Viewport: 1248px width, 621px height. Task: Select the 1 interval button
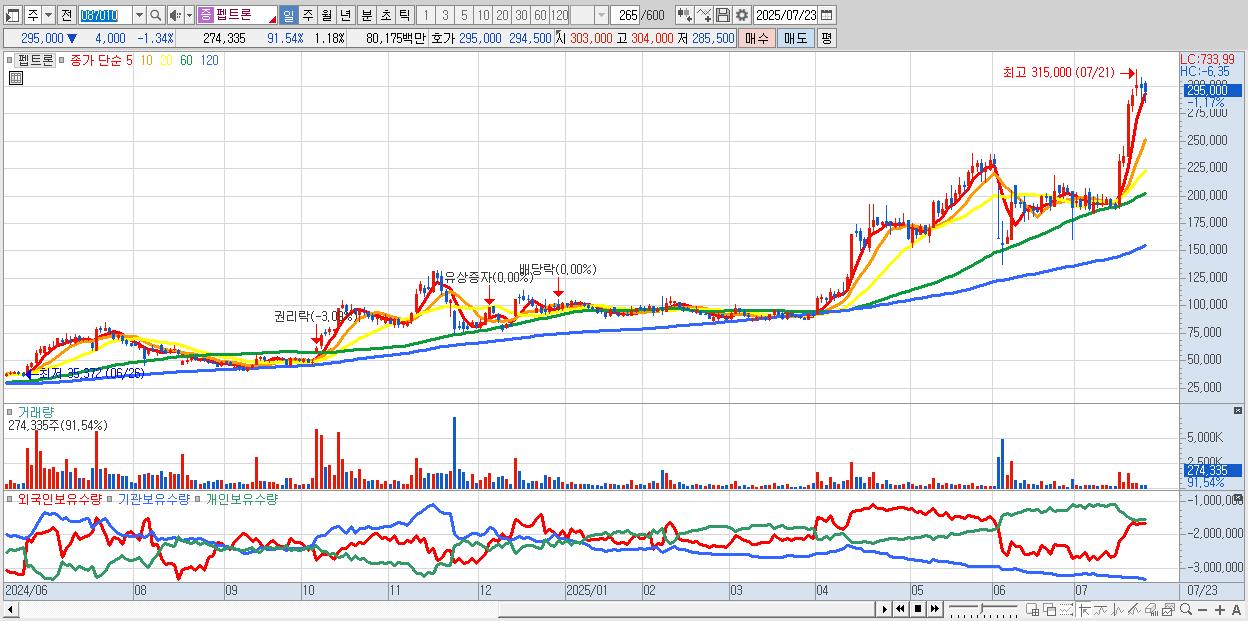click(426, 15)
